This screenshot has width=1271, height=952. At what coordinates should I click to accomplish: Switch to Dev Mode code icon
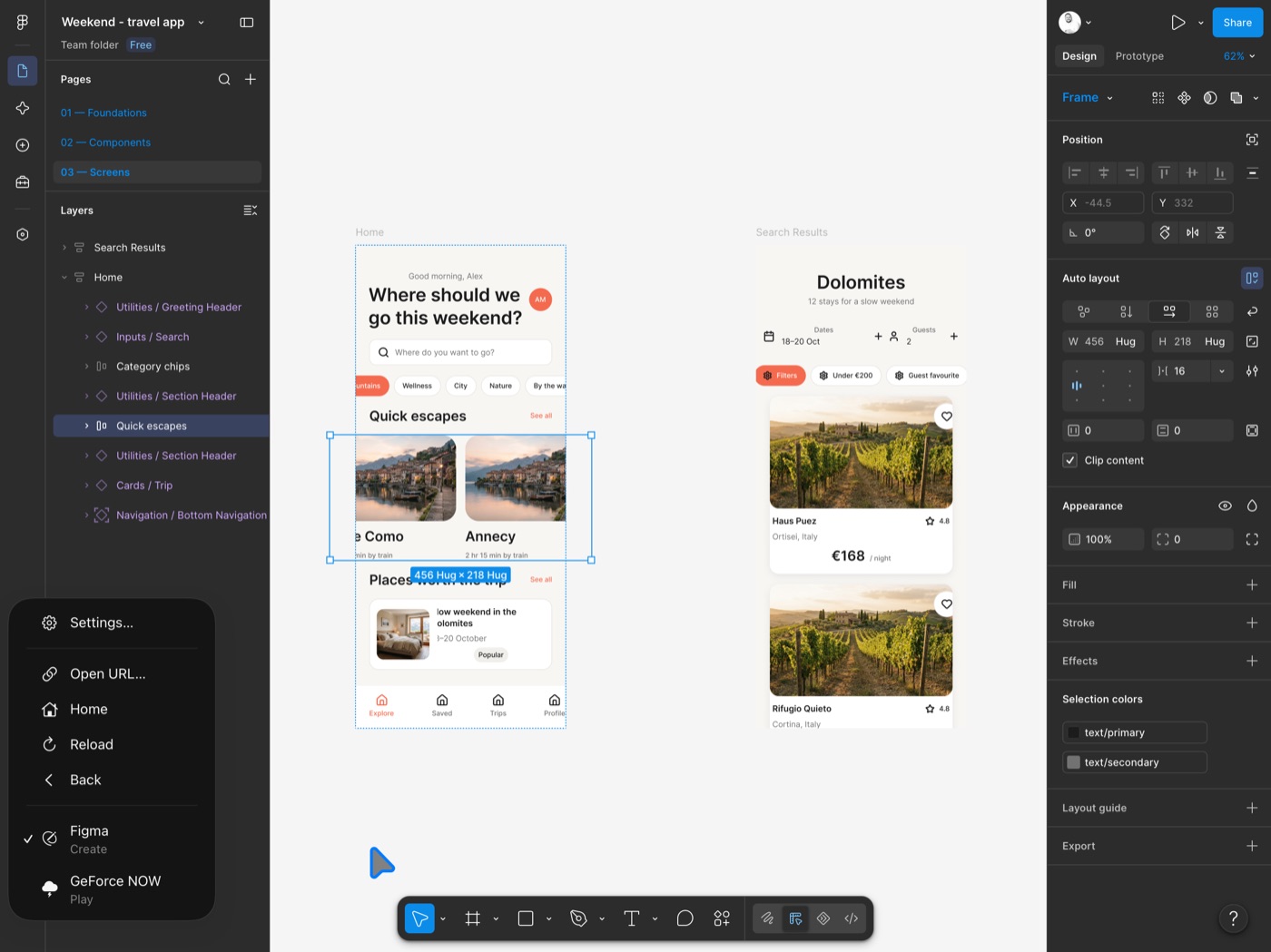[852, 918]
